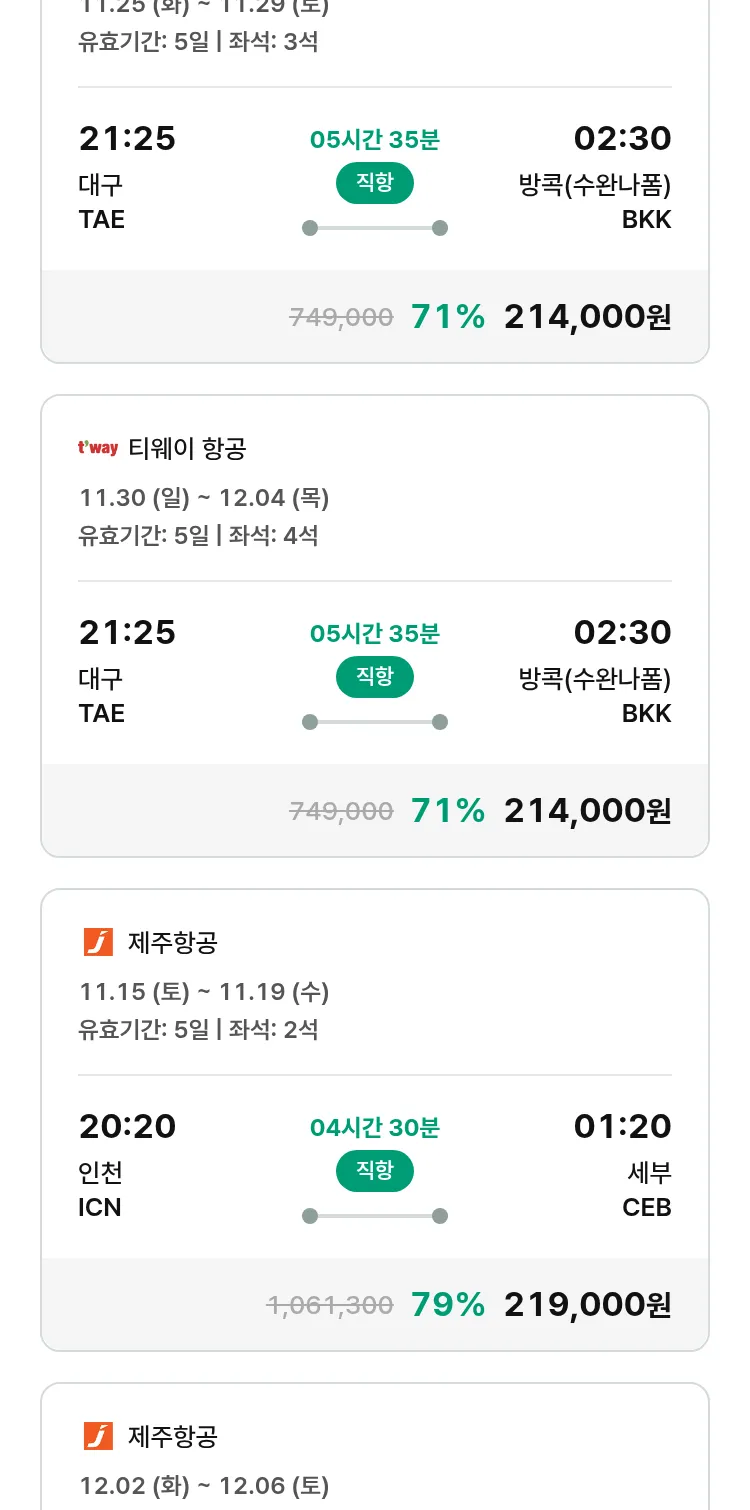This screenshot has height=1510, width=750.
Task: Click the struck-through 1,061,300 original price
Action: (330, 1305)
